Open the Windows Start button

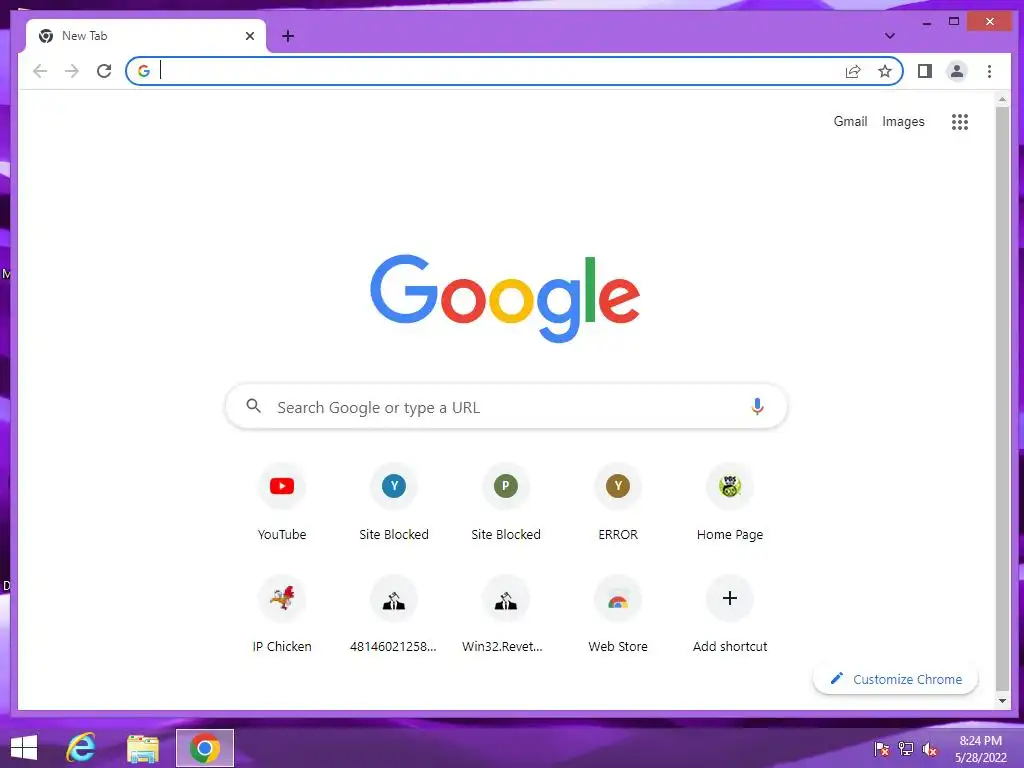pyautogui.click(x=24, y=748)
